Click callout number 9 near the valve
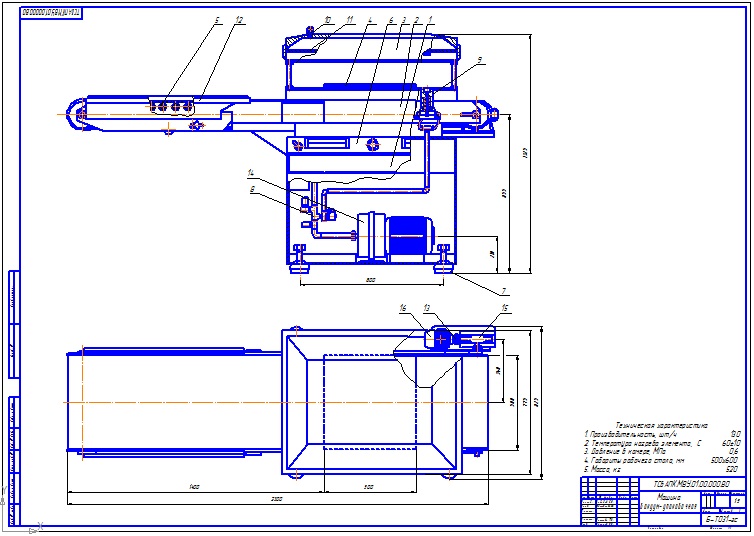This screenshot has height=536, width=754. (479, 60)
